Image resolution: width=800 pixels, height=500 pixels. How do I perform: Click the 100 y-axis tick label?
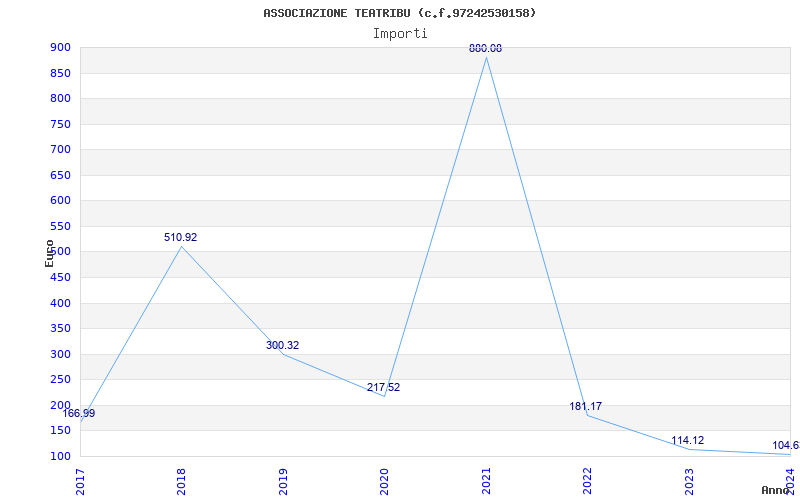pyautogui.click(x=60, y=457)
